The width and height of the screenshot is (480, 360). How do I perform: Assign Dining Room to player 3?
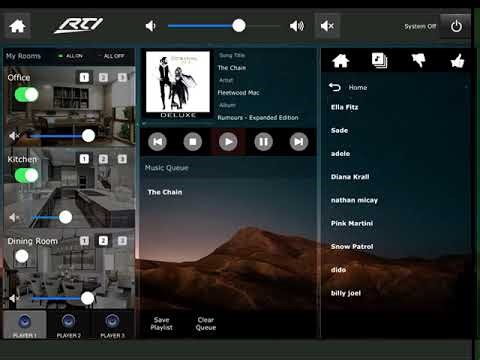pyautogui.click(x=122, y=240)
